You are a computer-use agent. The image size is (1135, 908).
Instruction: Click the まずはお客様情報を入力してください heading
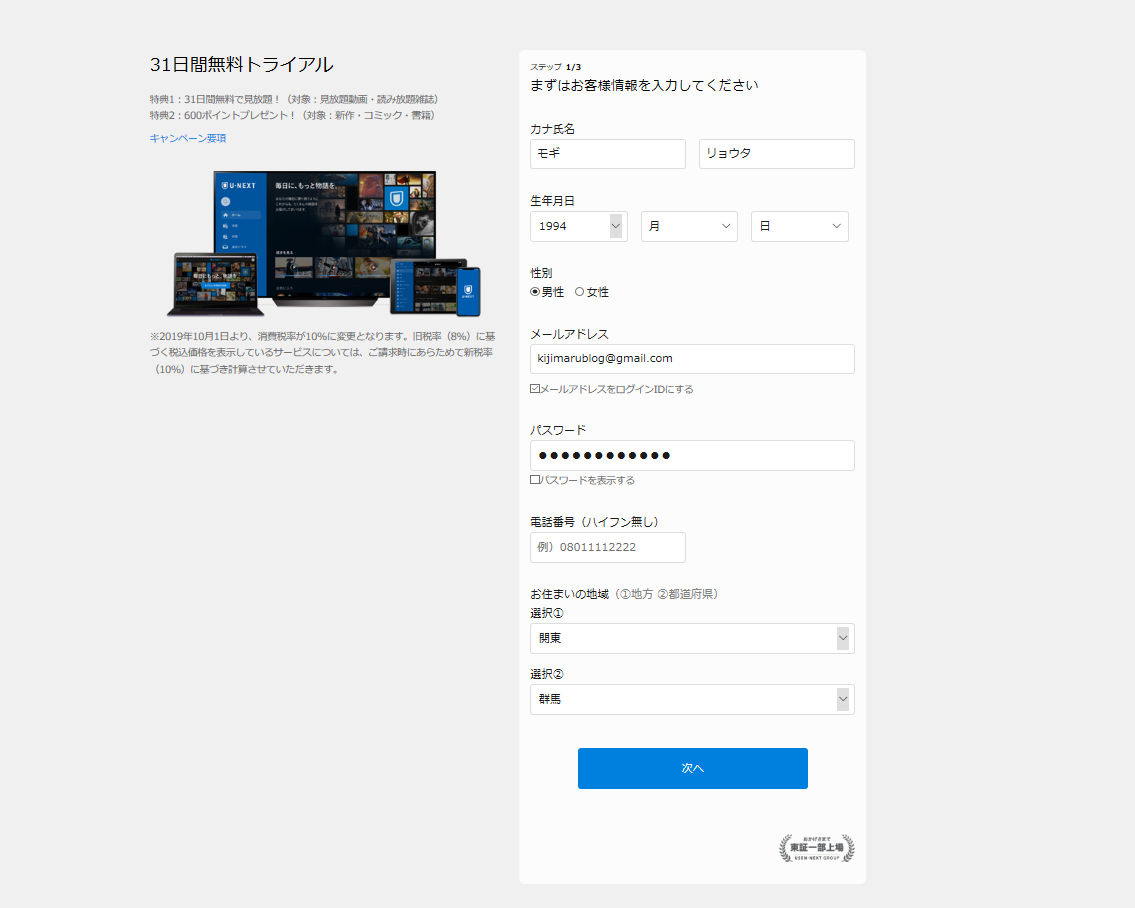click(x=644, y=85)
